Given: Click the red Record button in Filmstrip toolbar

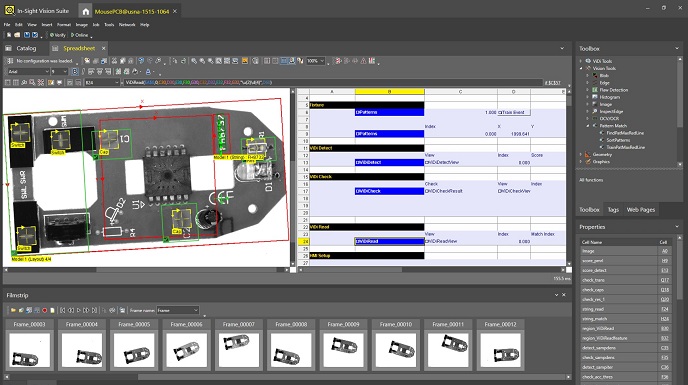Looking at the screenshot, I should pyautogui.click(x=44, y=310).
